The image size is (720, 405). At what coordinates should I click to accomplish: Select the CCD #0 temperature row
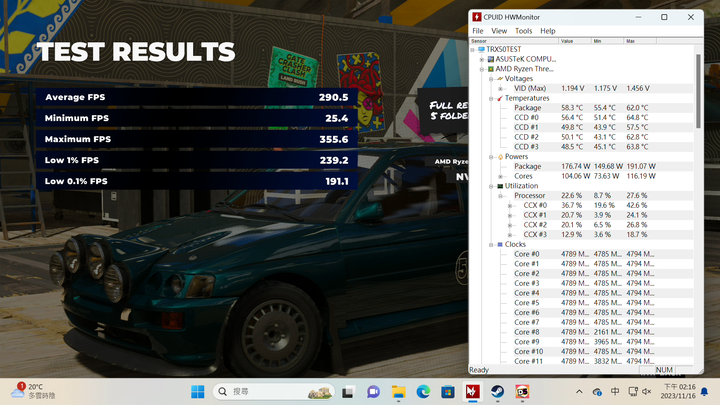click(602, 118)
